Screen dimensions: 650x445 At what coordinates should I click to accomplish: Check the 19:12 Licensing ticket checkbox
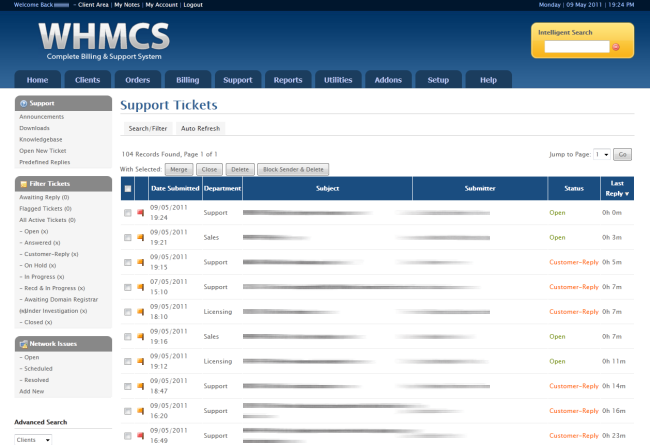click(128, 362)
